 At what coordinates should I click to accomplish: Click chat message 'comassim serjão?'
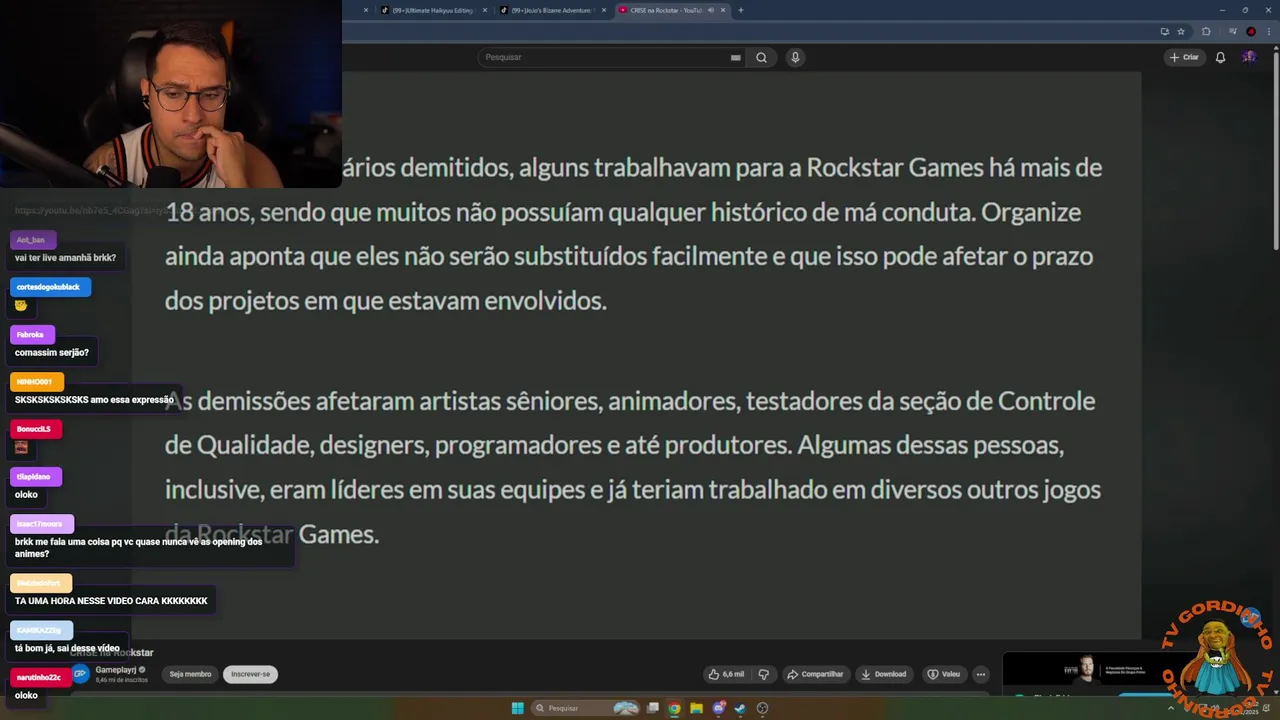pos(52,353)
